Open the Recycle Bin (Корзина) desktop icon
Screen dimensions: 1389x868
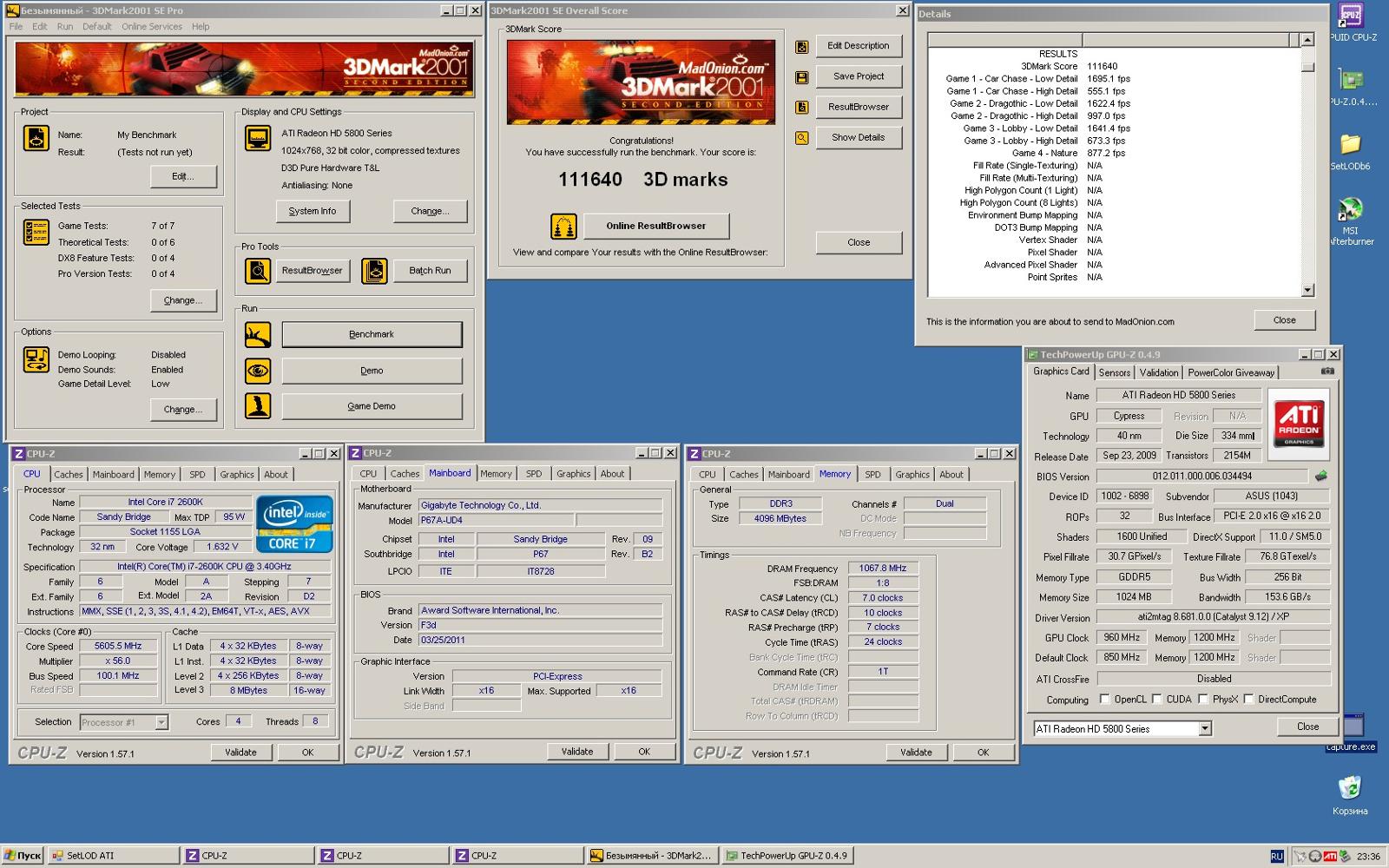coord(1350,794)
